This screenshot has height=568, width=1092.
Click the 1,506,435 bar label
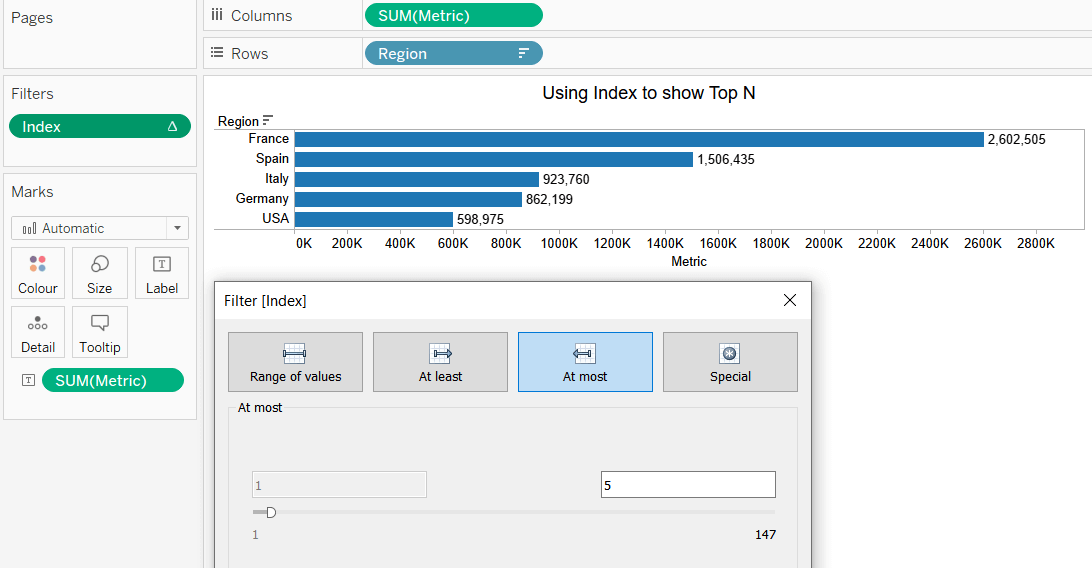726,159
